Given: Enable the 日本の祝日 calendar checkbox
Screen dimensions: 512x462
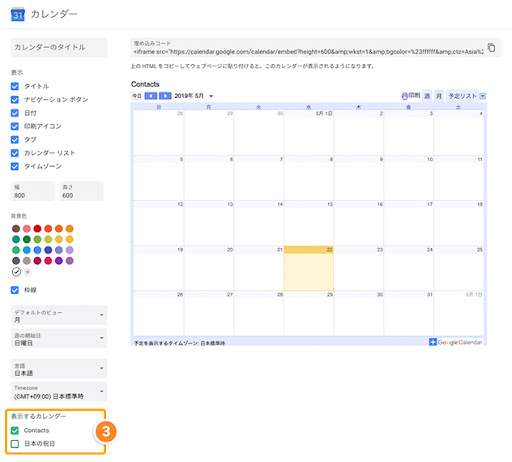Looking at the screenshot, I should [x=15, y=444].
